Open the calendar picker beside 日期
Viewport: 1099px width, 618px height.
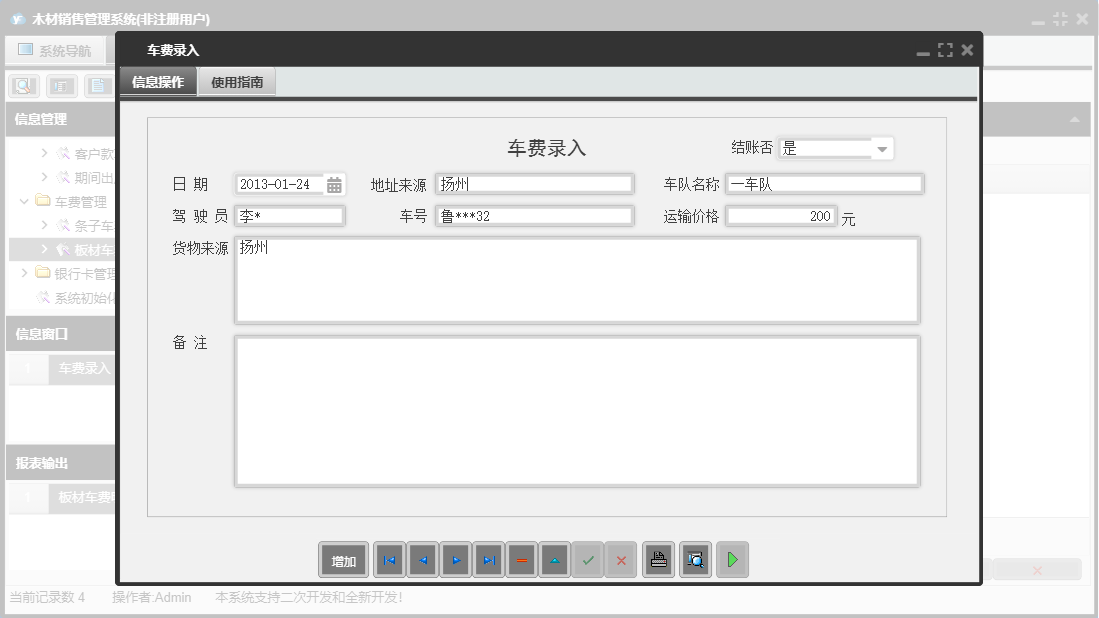334,184
